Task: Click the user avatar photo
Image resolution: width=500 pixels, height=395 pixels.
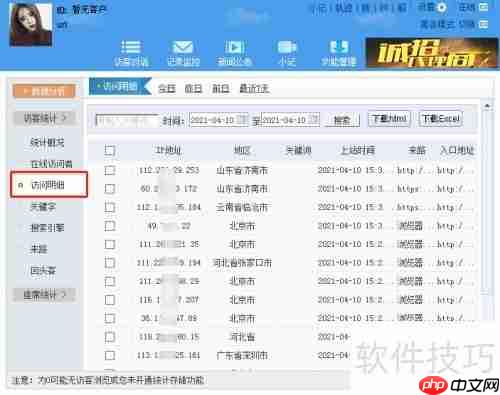Action: point(31,24)
